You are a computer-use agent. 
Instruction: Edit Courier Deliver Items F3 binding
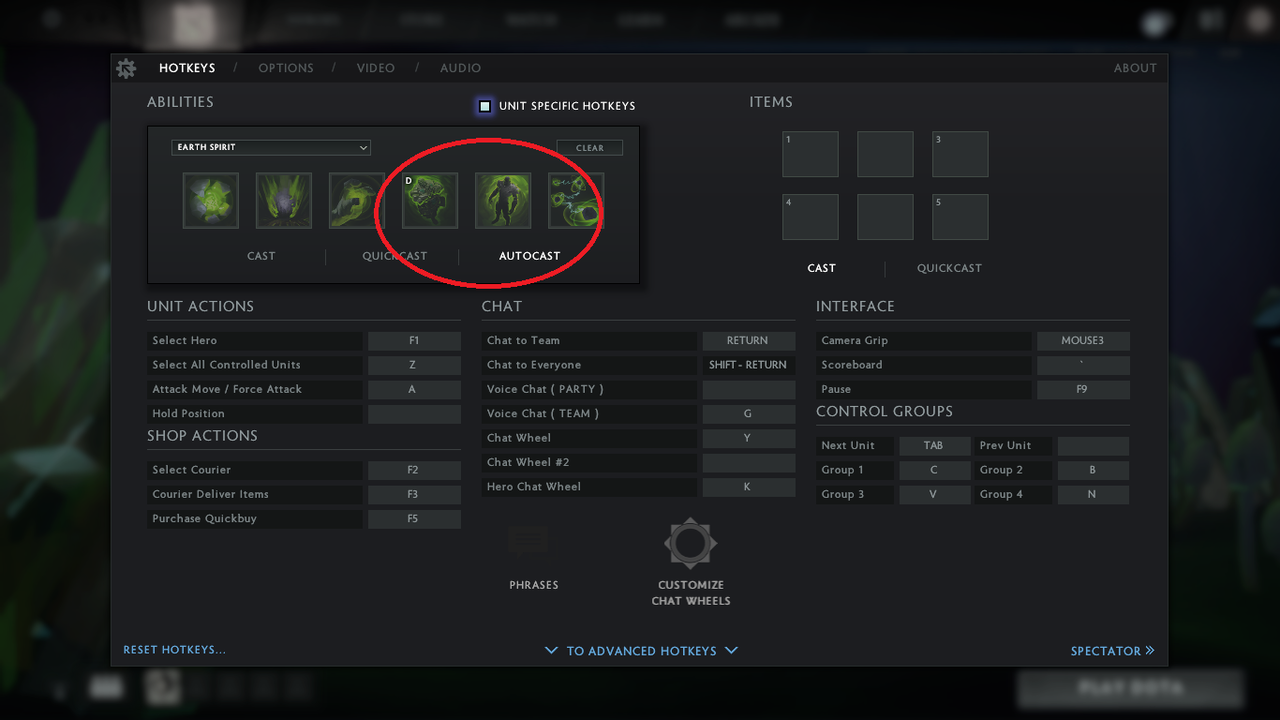(414, 494)
